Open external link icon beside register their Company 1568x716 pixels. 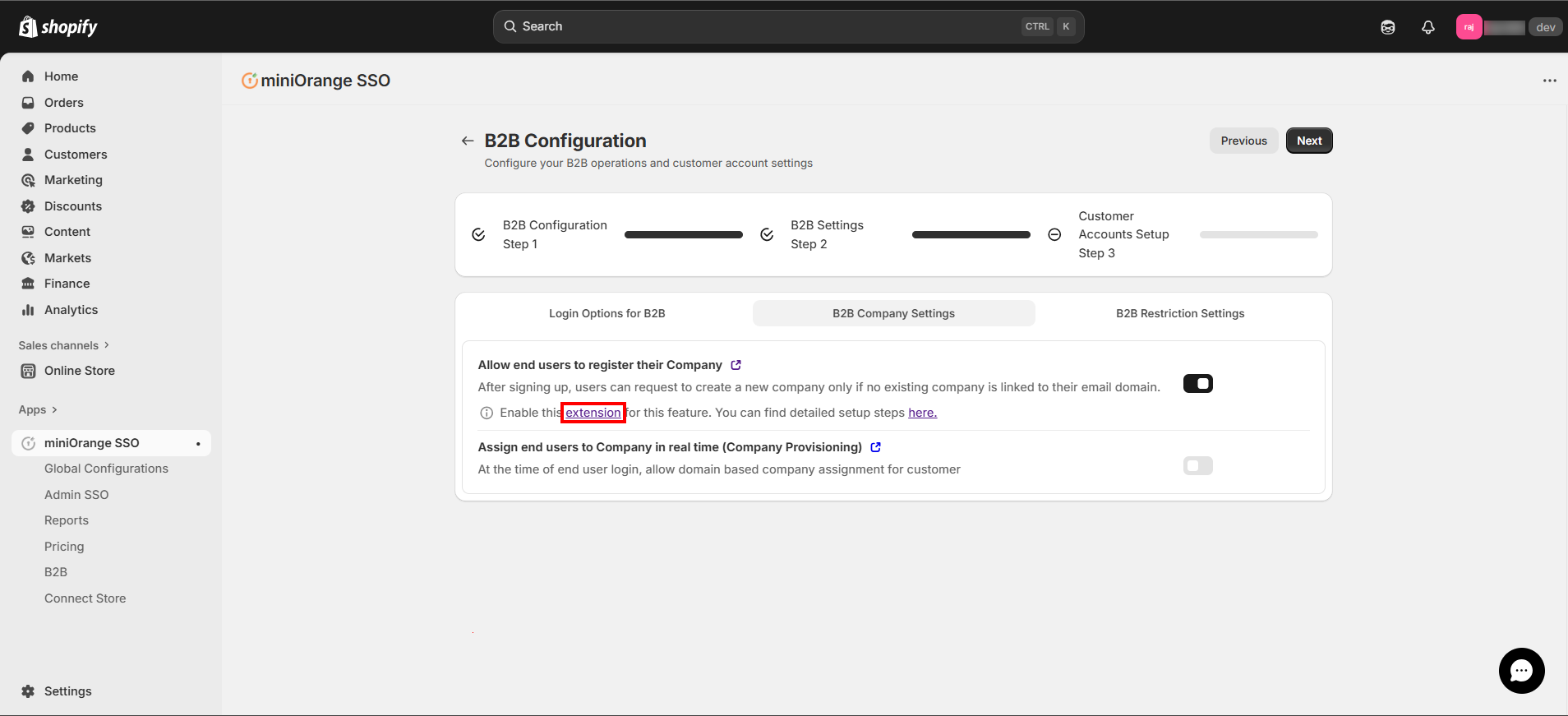coord(736,365)
